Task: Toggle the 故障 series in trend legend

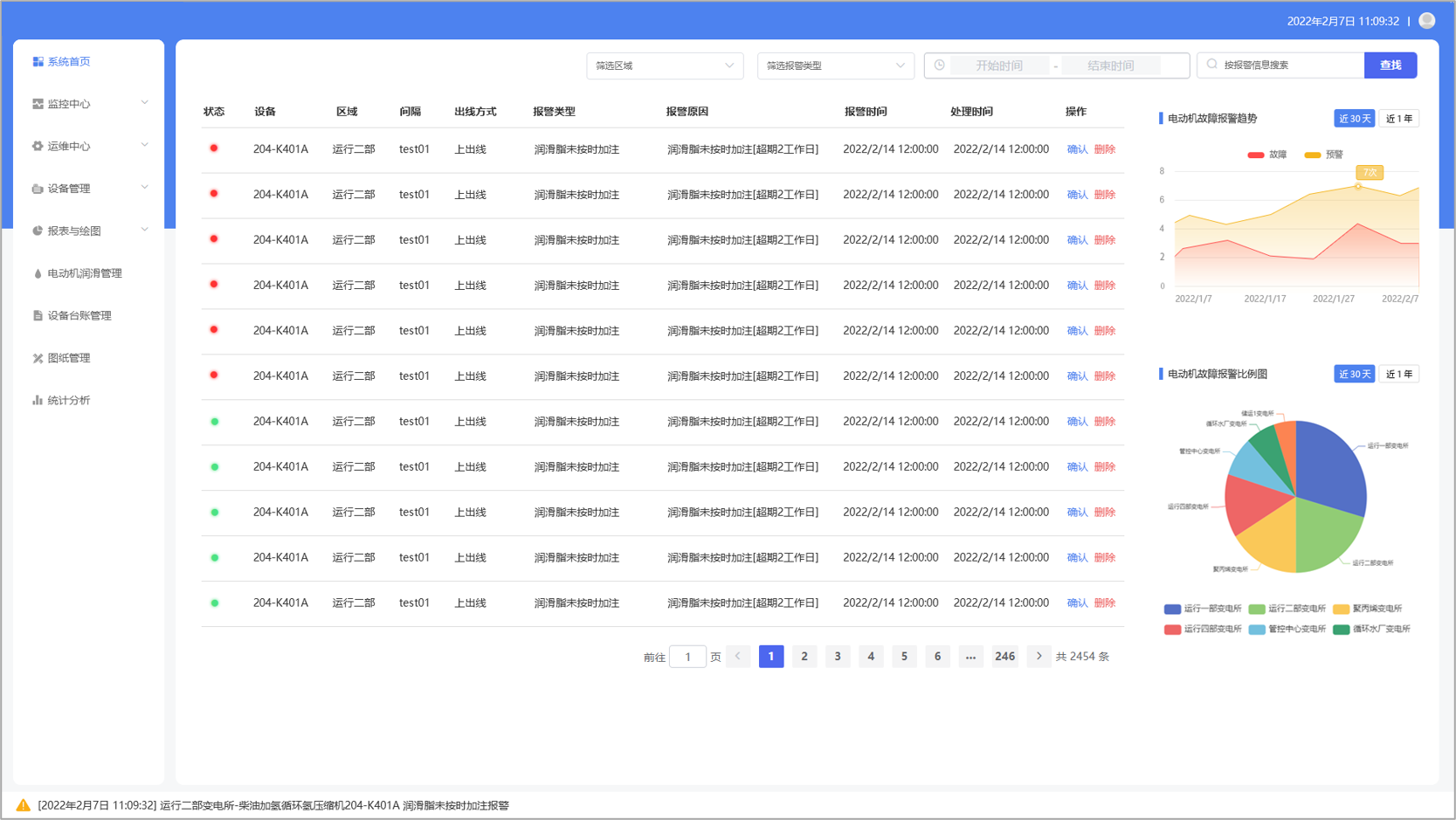Action: point(1267,155)
